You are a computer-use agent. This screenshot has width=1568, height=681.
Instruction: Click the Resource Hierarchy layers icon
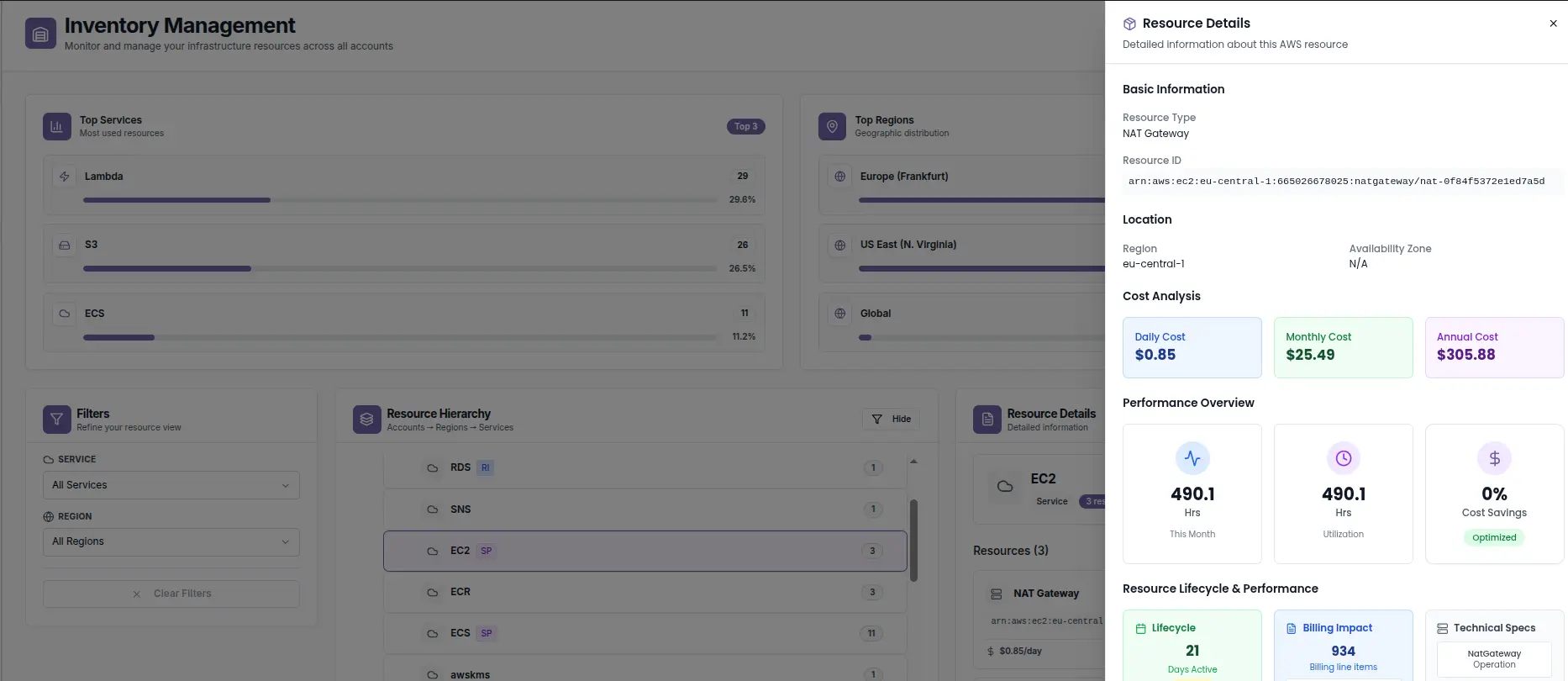pos(366,420)
